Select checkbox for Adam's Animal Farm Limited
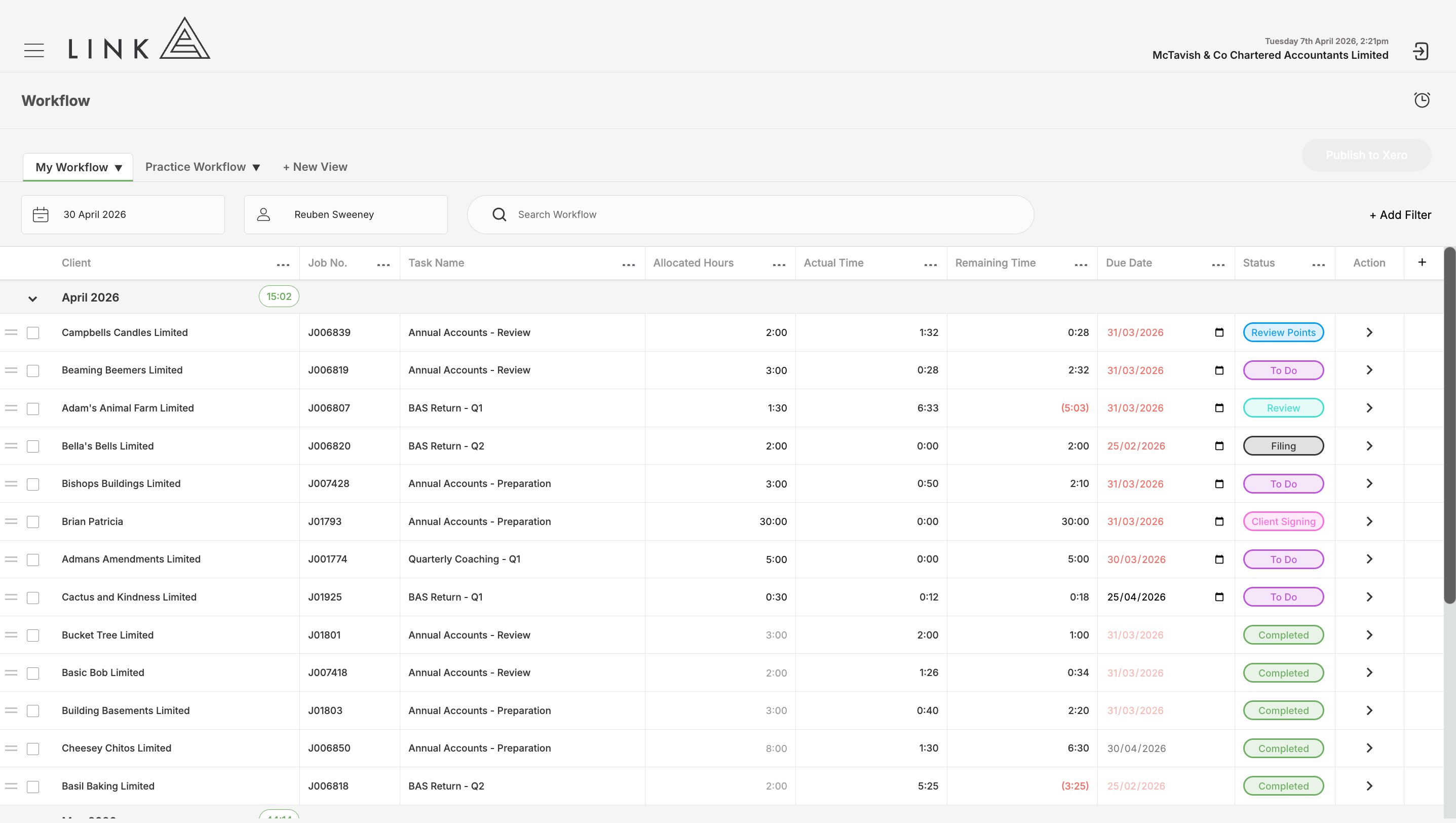 pyautogui.click(x=33, y=408)
